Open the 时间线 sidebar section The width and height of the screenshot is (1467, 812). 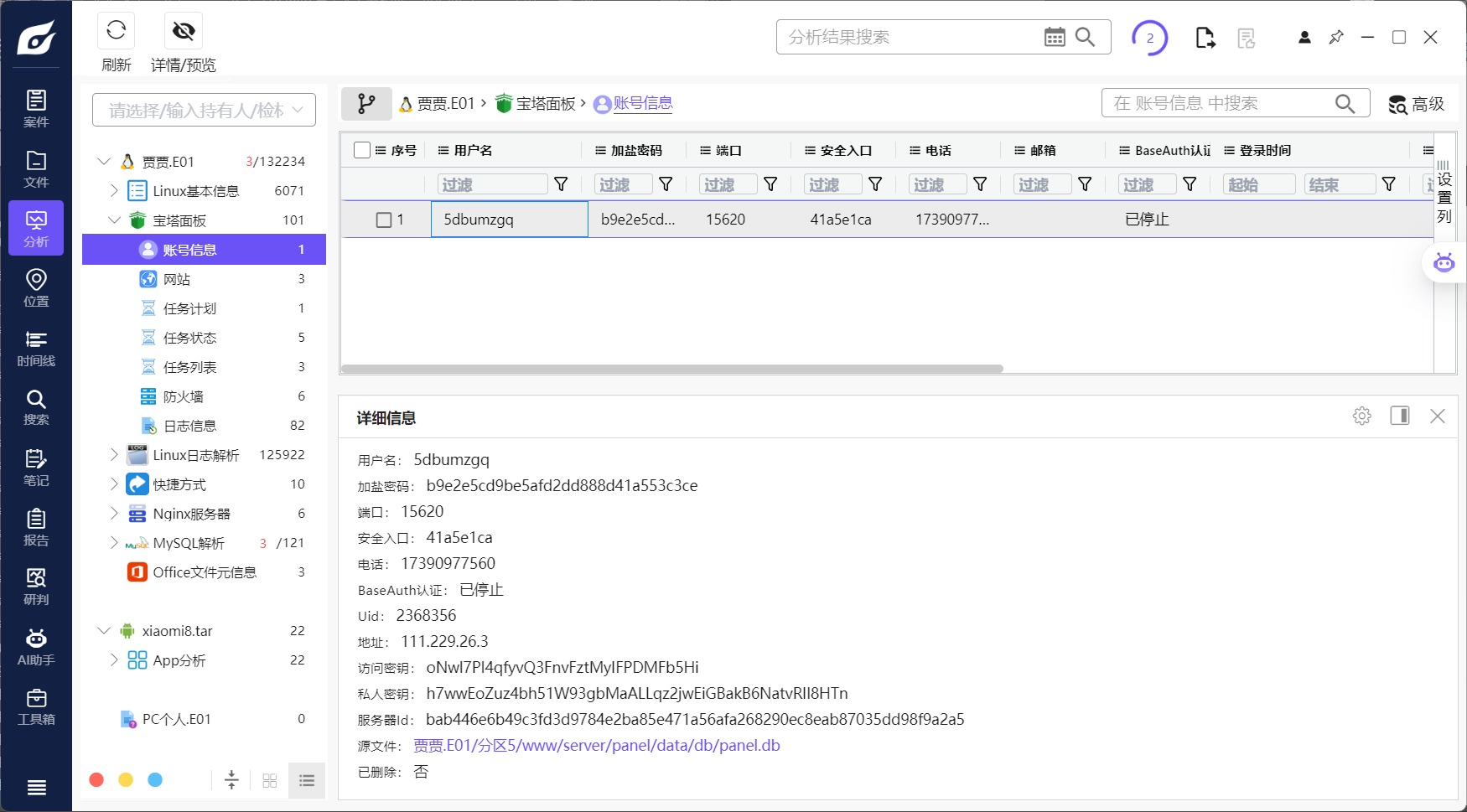click(36, 348)
